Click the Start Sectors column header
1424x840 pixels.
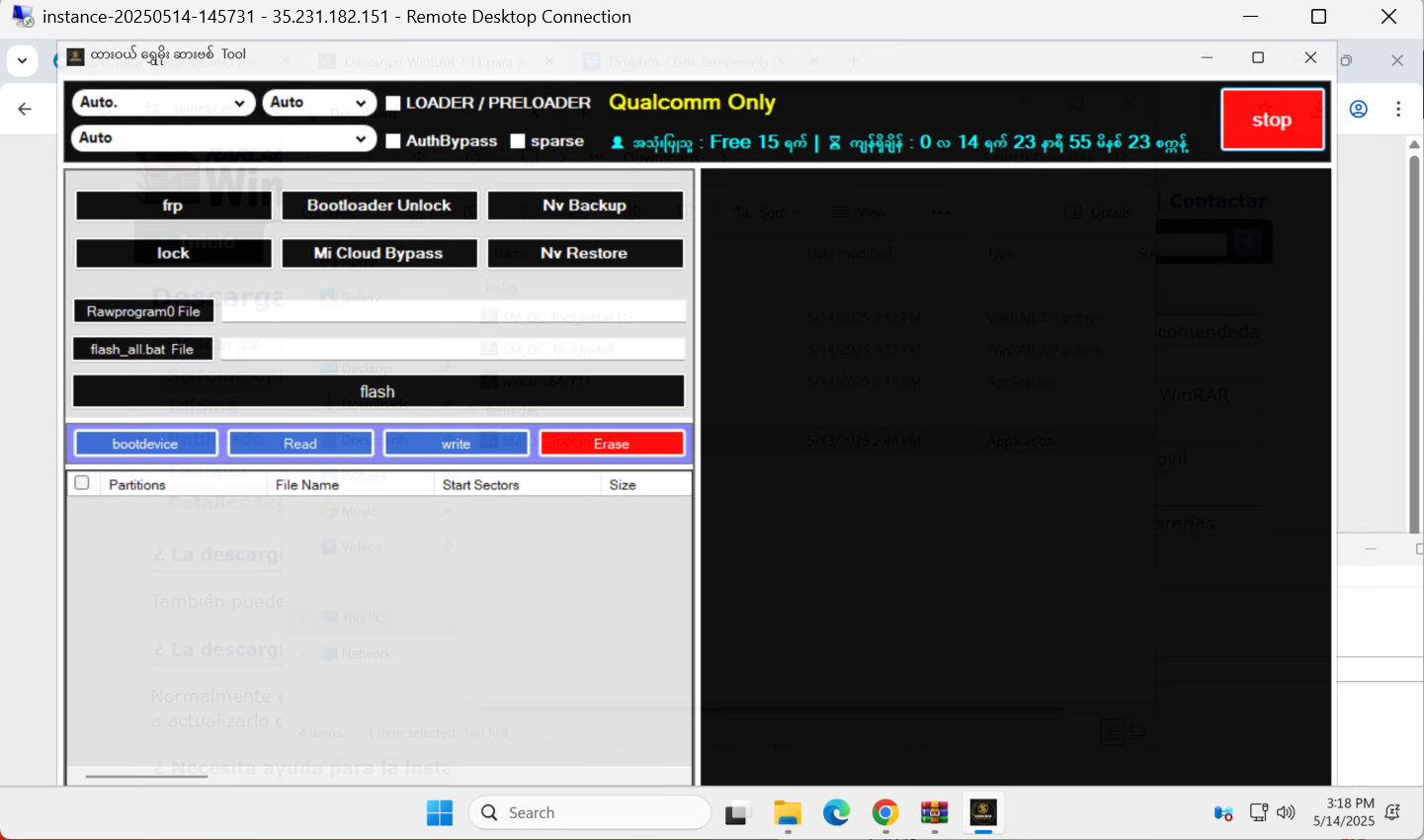click(517, 484)
